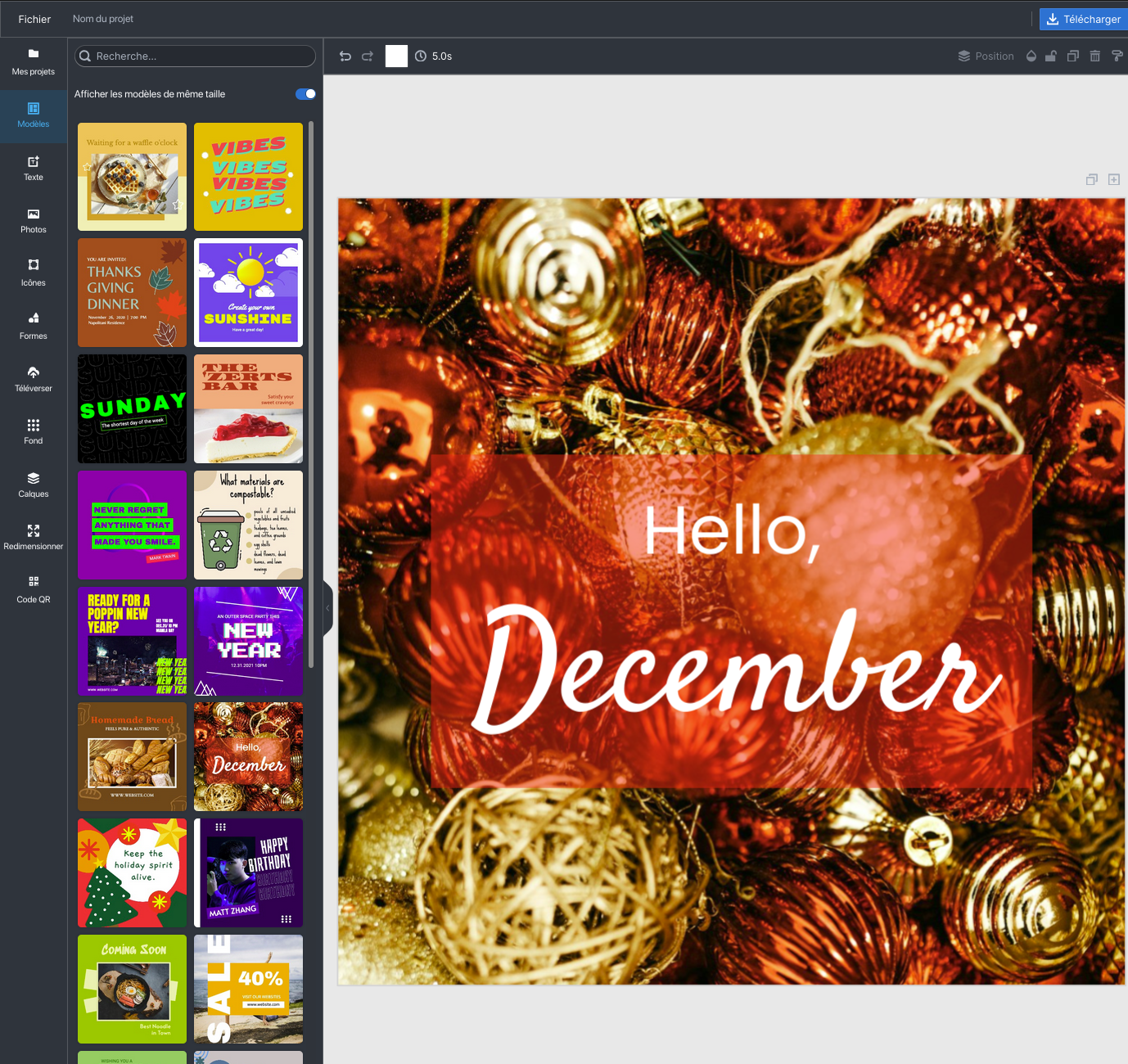The width and height of the screenshot is (1128, 1064).
Task: Click the Télécharger button
Action: pos(1084,19)
